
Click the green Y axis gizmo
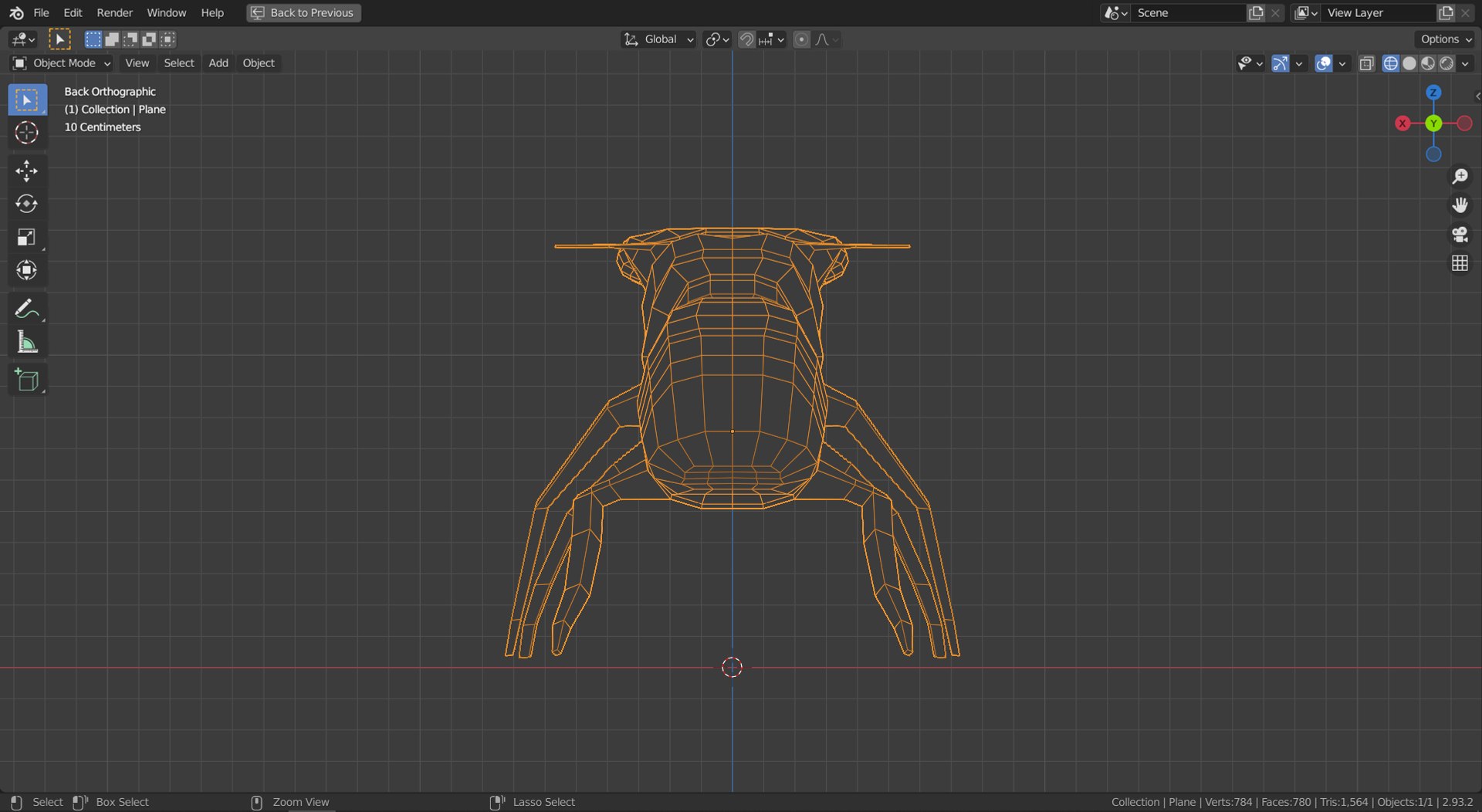(x=1433, y=123)
